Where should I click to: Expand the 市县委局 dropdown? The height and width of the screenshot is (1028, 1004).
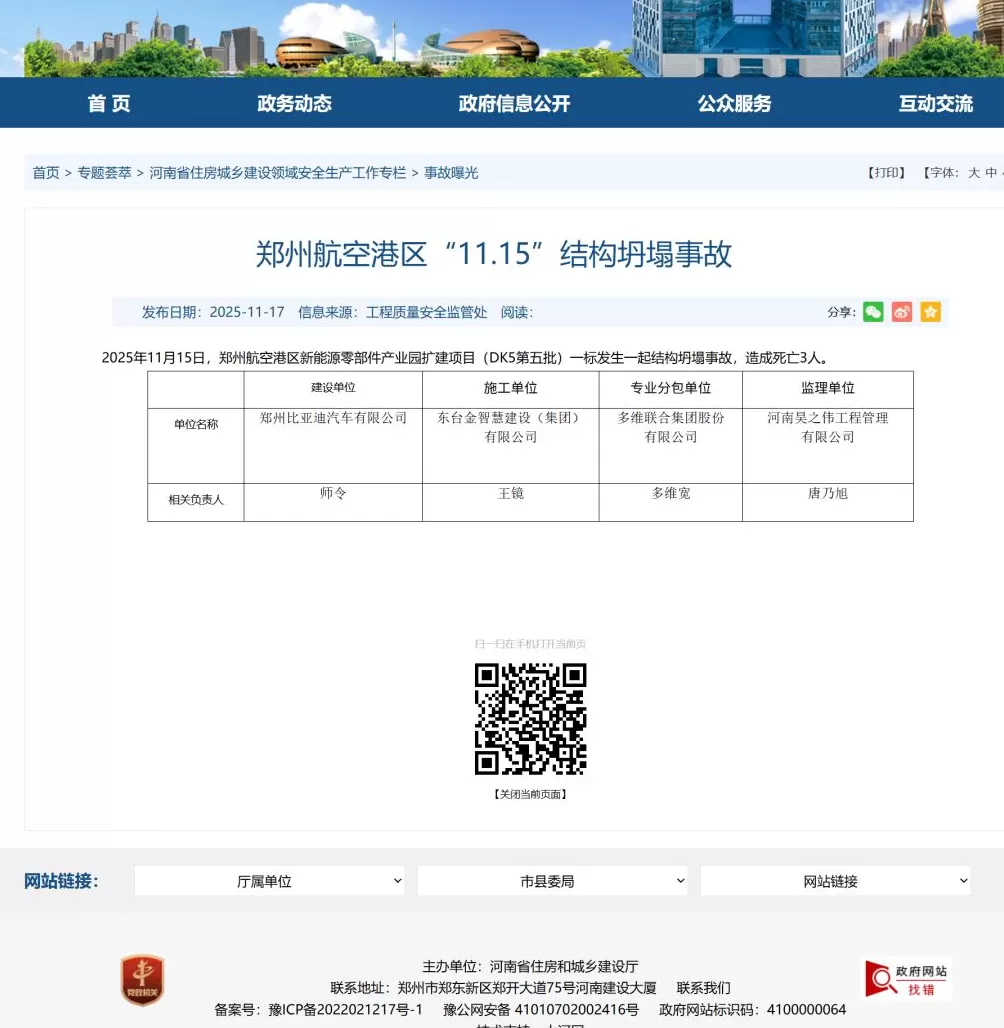pyautogui.click(x=553, y=881)
